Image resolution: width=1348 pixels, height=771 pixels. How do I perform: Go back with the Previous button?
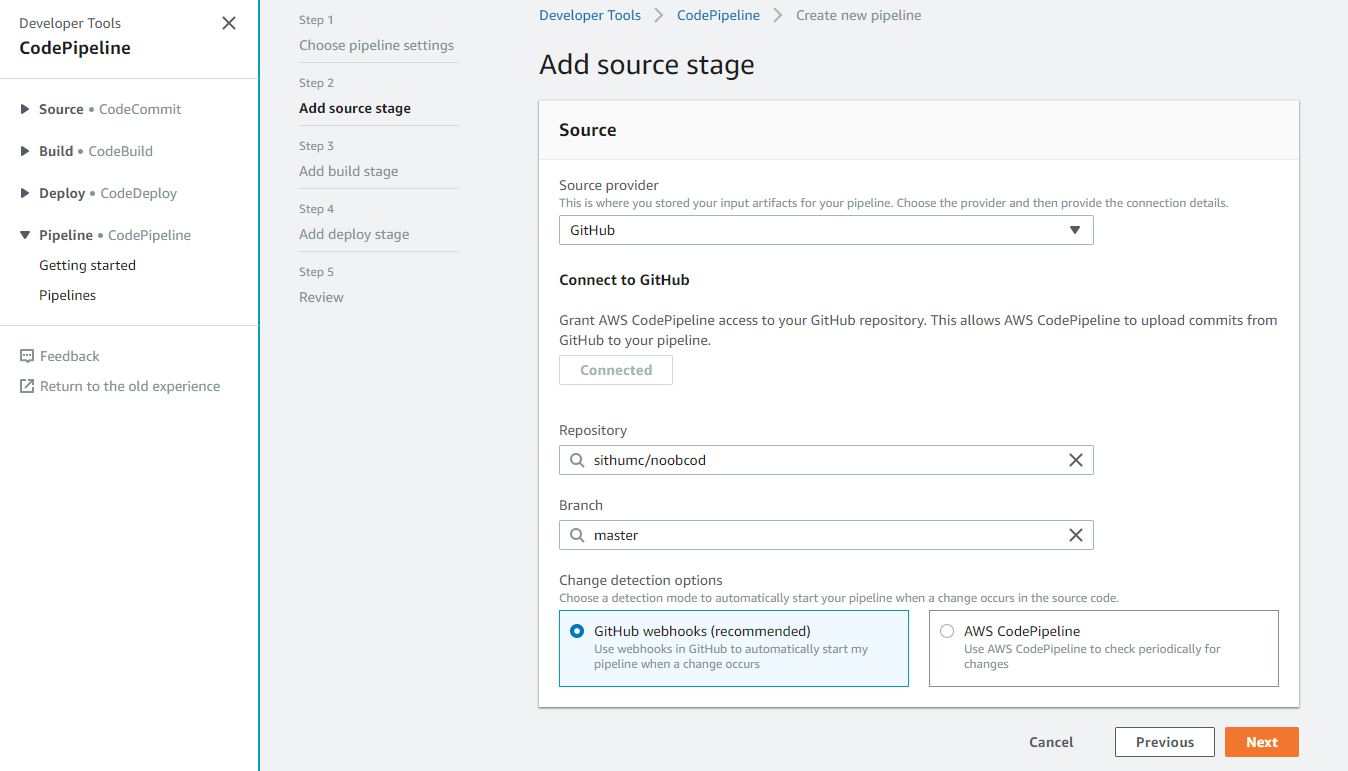tap(1164, 742)
